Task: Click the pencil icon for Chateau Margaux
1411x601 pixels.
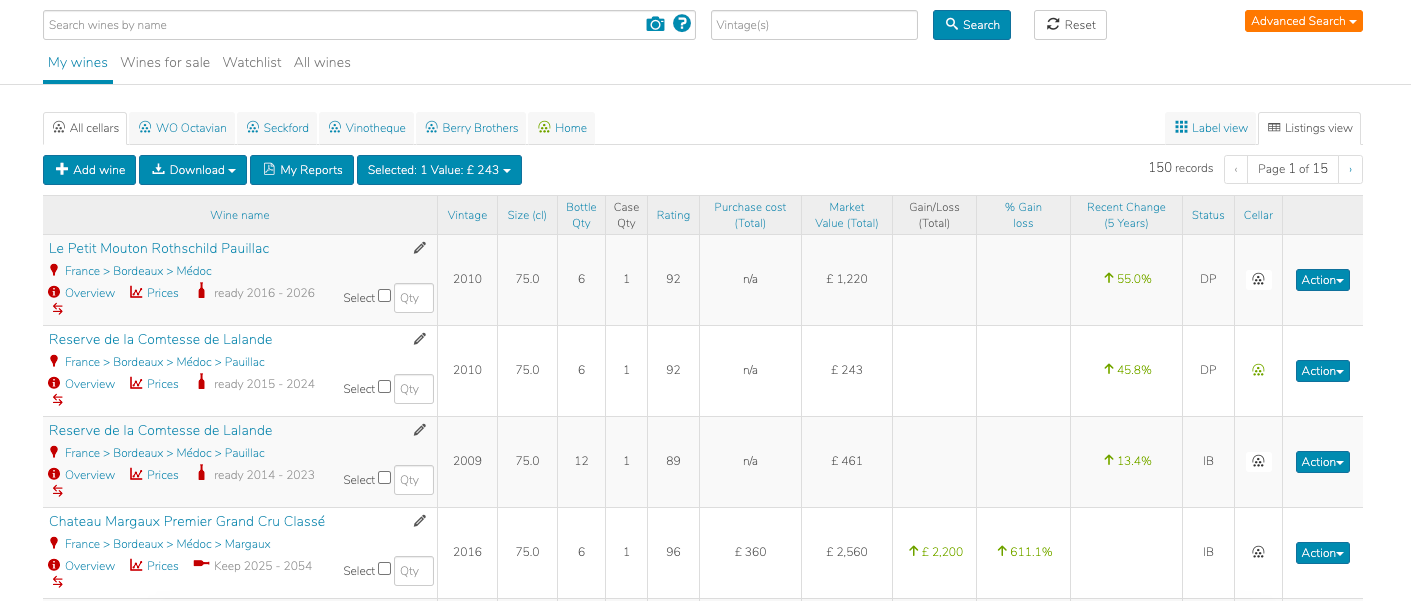Action: (420, 521)
